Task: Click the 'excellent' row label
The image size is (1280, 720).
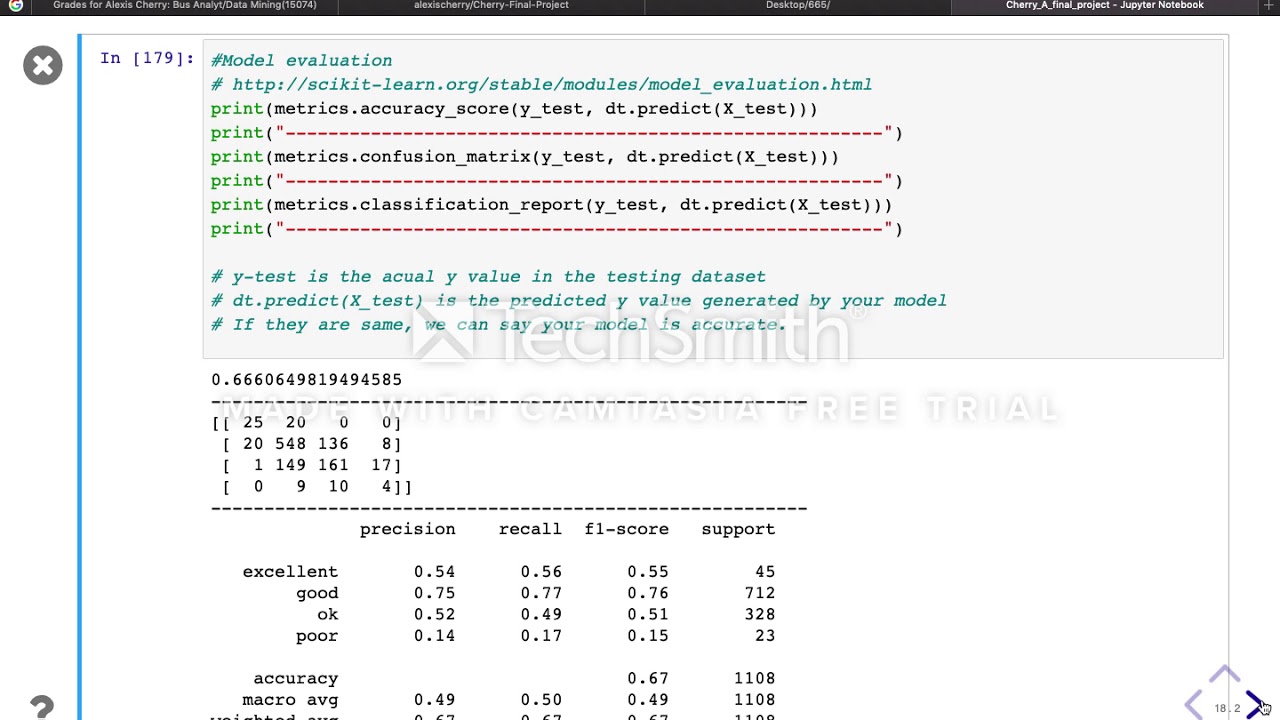Action: (290, 572)
